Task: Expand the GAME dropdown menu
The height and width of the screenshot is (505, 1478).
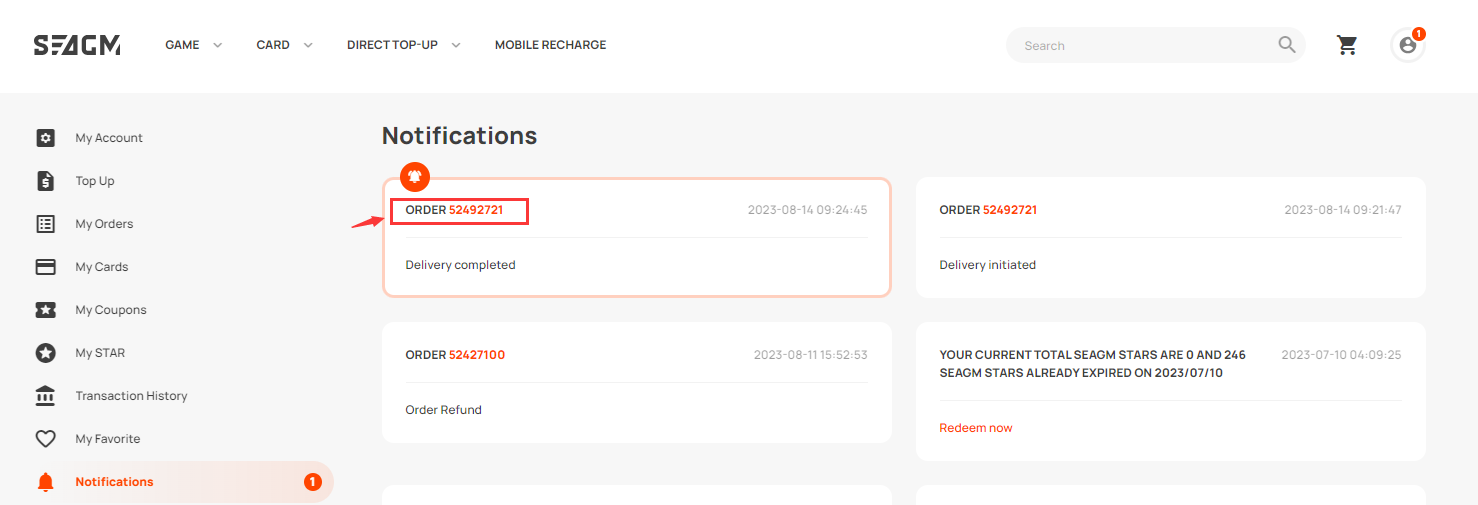Action: [194, 45]
